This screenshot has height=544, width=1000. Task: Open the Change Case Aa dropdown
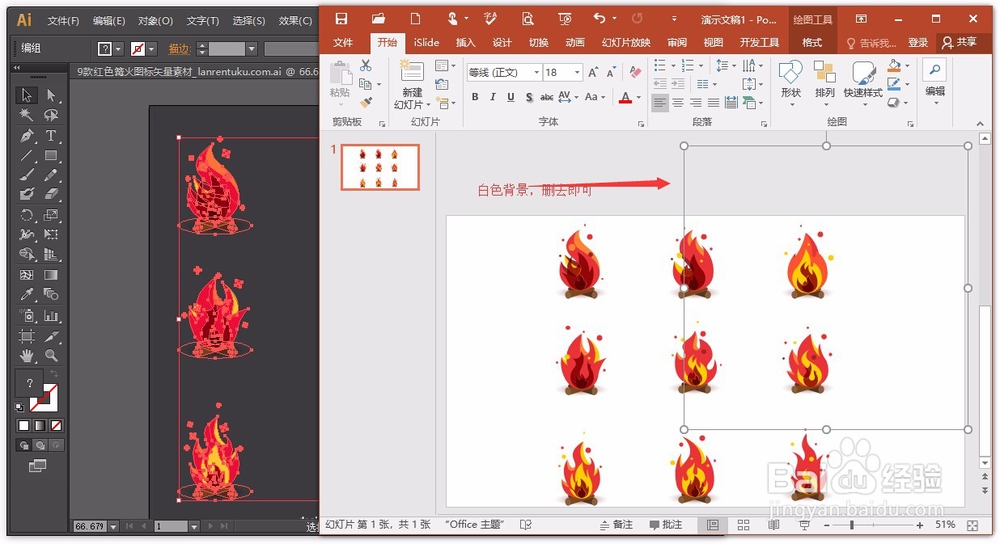(595, 97)
